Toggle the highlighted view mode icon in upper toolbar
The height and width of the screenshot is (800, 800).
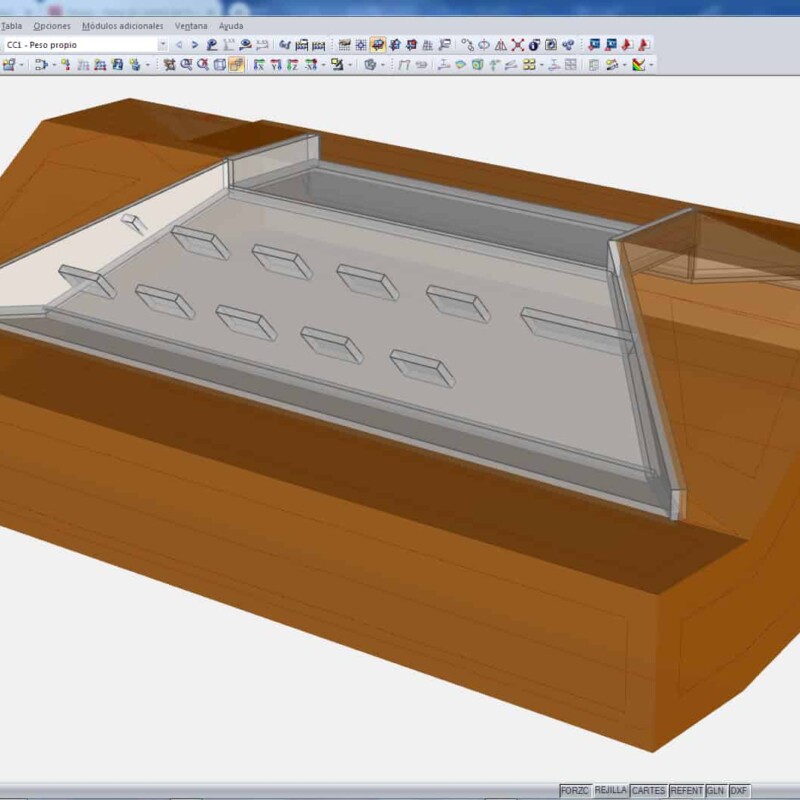pos(378,45)
